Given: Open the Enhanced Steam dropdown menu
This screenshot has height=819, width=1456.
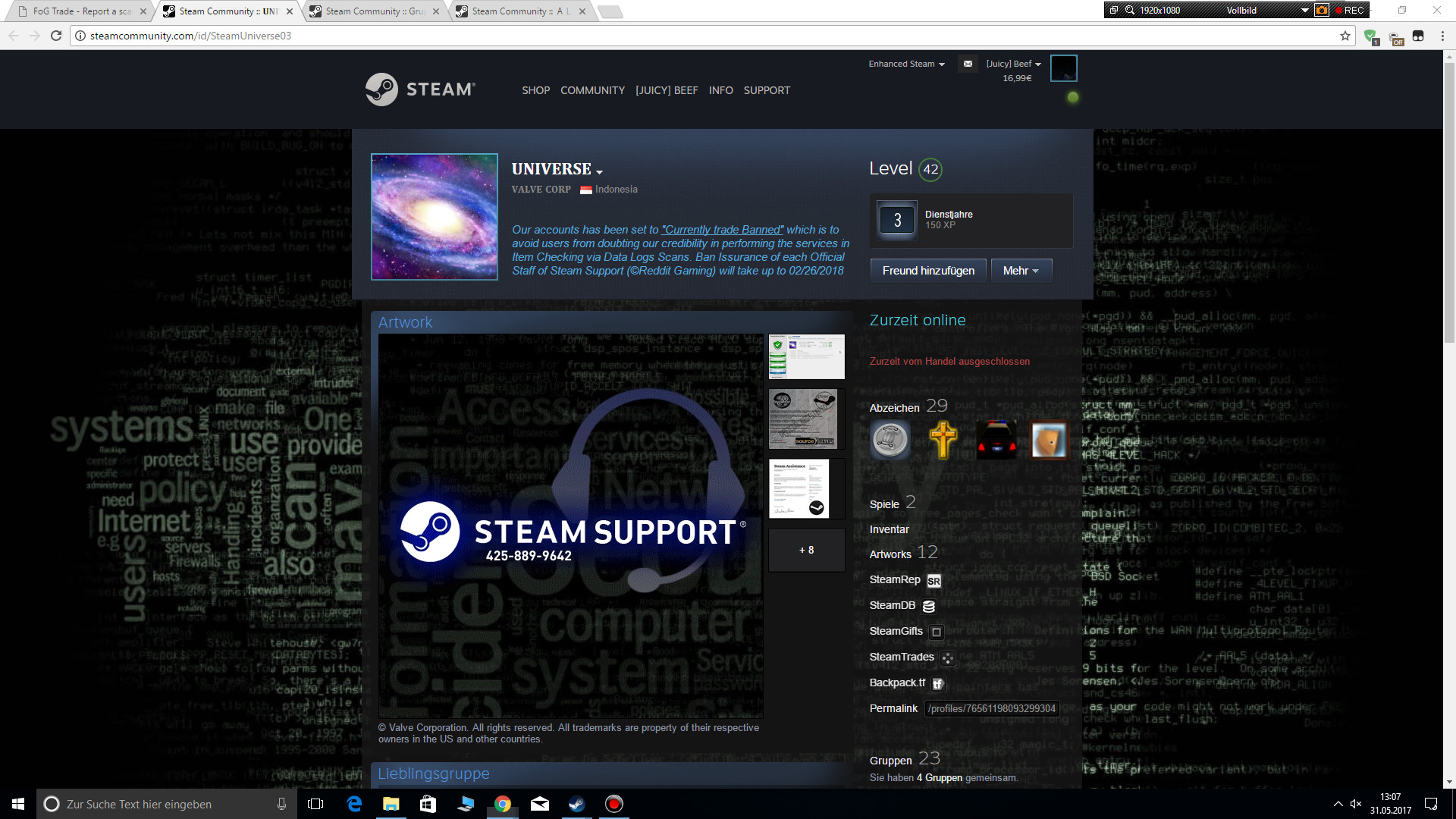Looking at the screenshot, I should pyautogui.click(x=906, y=64).
